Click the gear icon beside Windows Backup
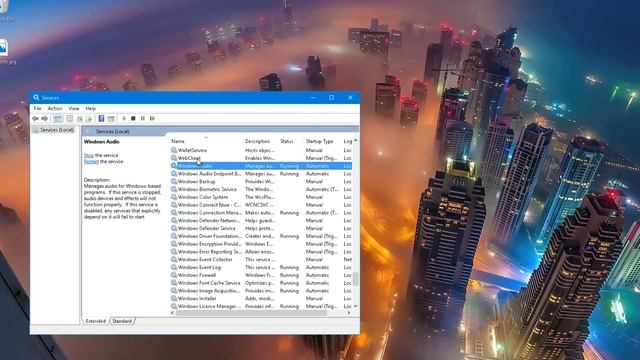The image size is (640, 360). point(174,181)
